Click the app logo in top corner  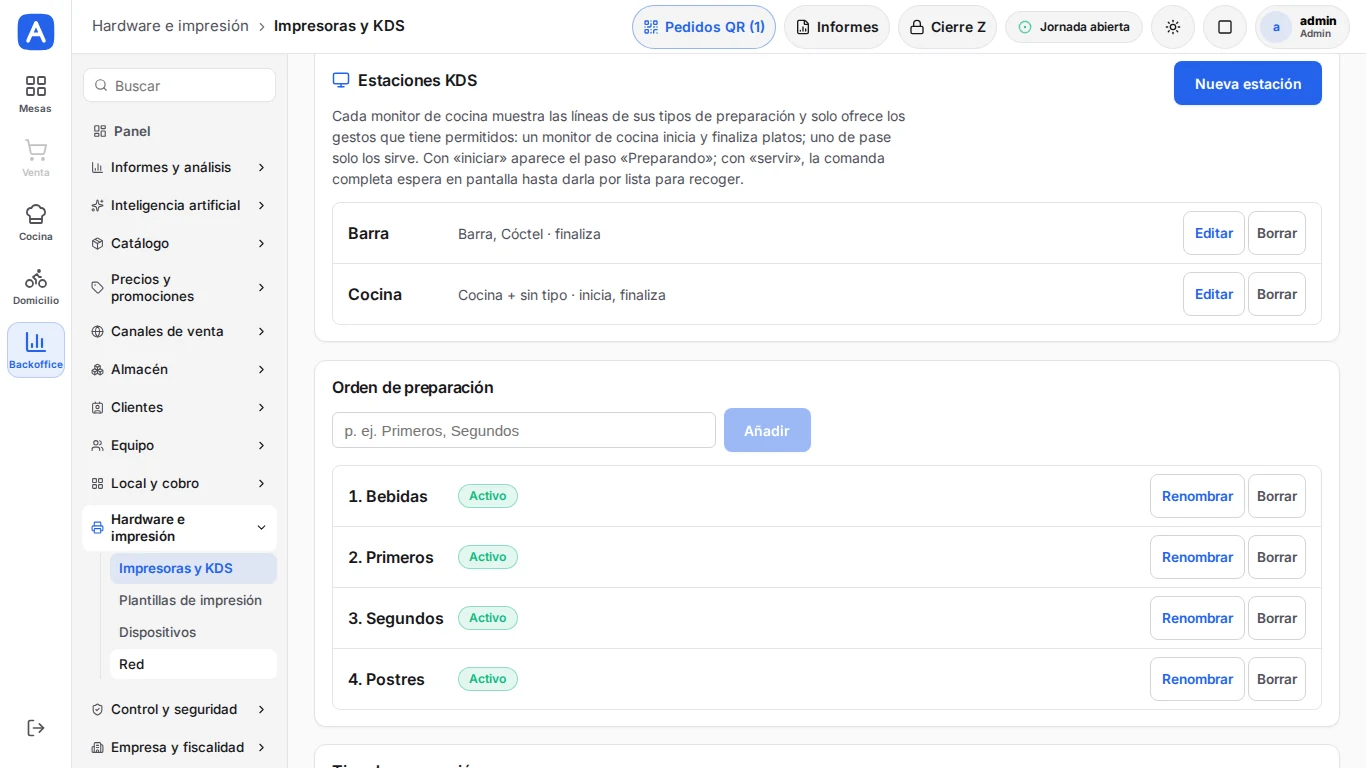36,32
